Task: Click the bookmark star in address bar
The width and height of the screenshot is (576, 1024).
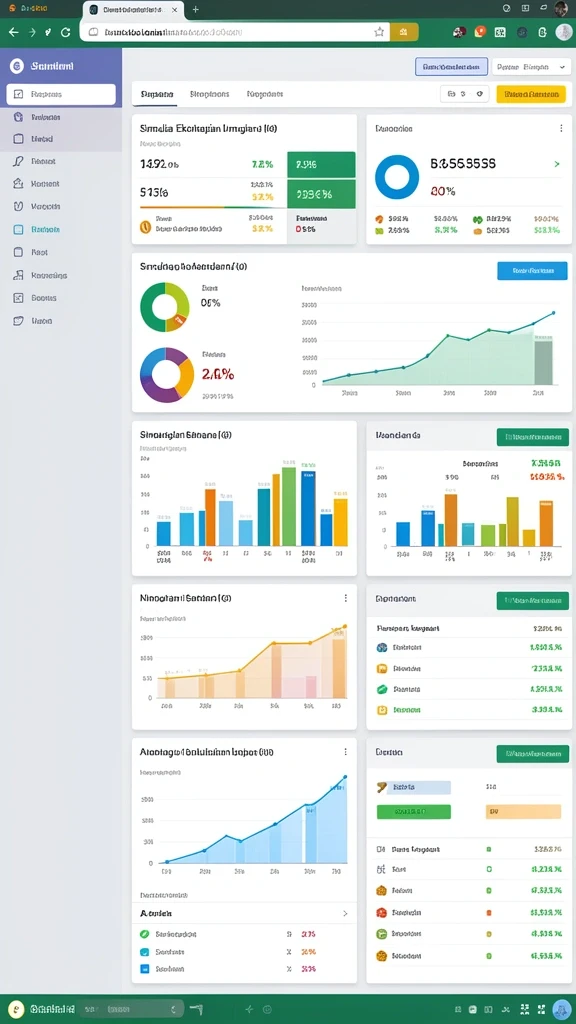Action: click(379, 32)
